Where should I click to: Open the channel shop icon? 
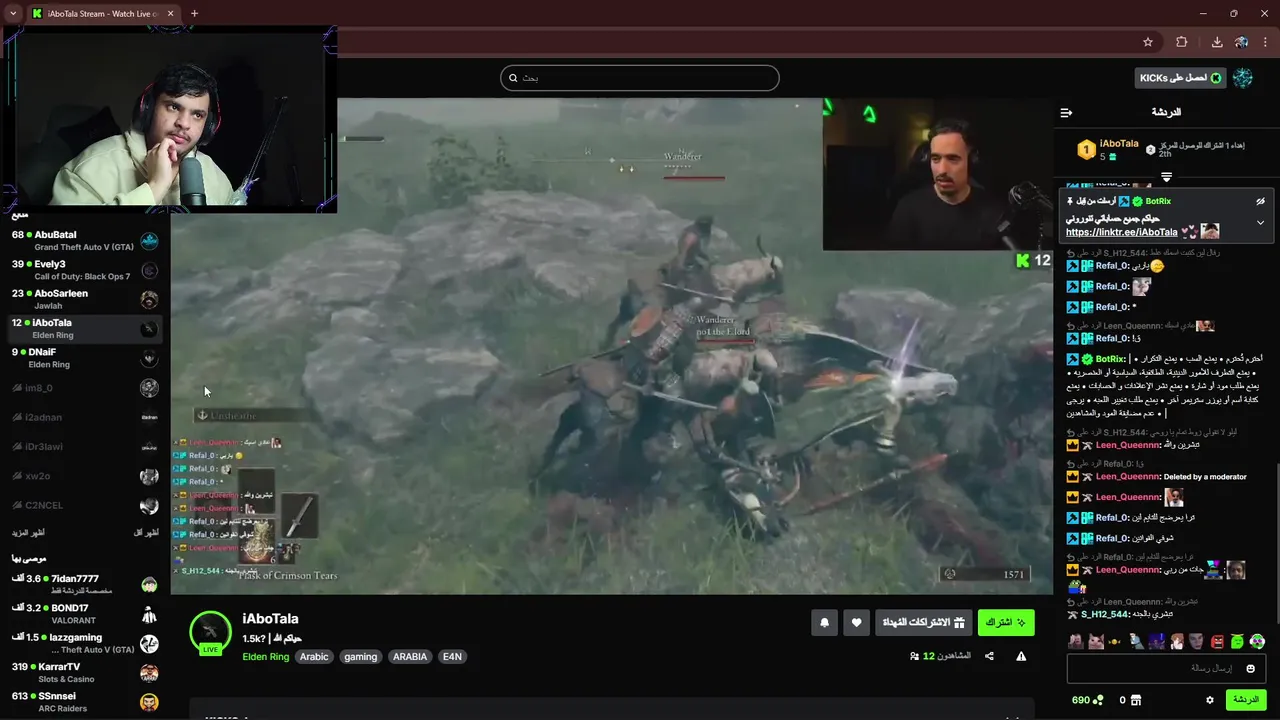[1136, 700]
